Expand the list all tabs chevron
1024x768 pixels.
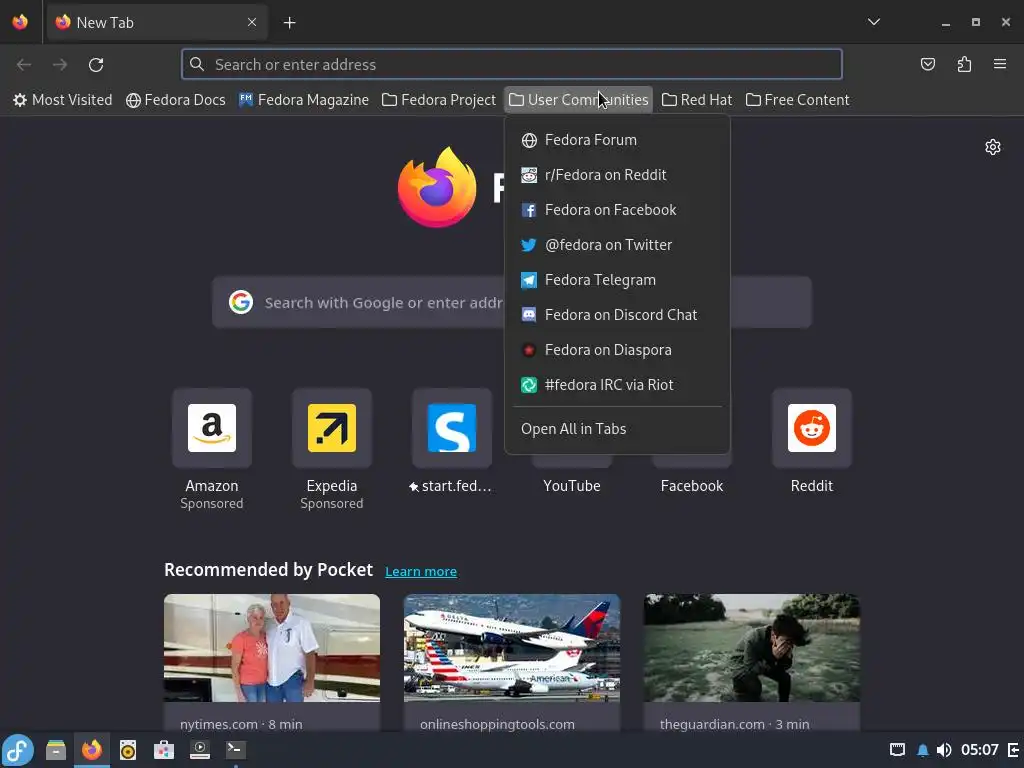pos(874,22)
